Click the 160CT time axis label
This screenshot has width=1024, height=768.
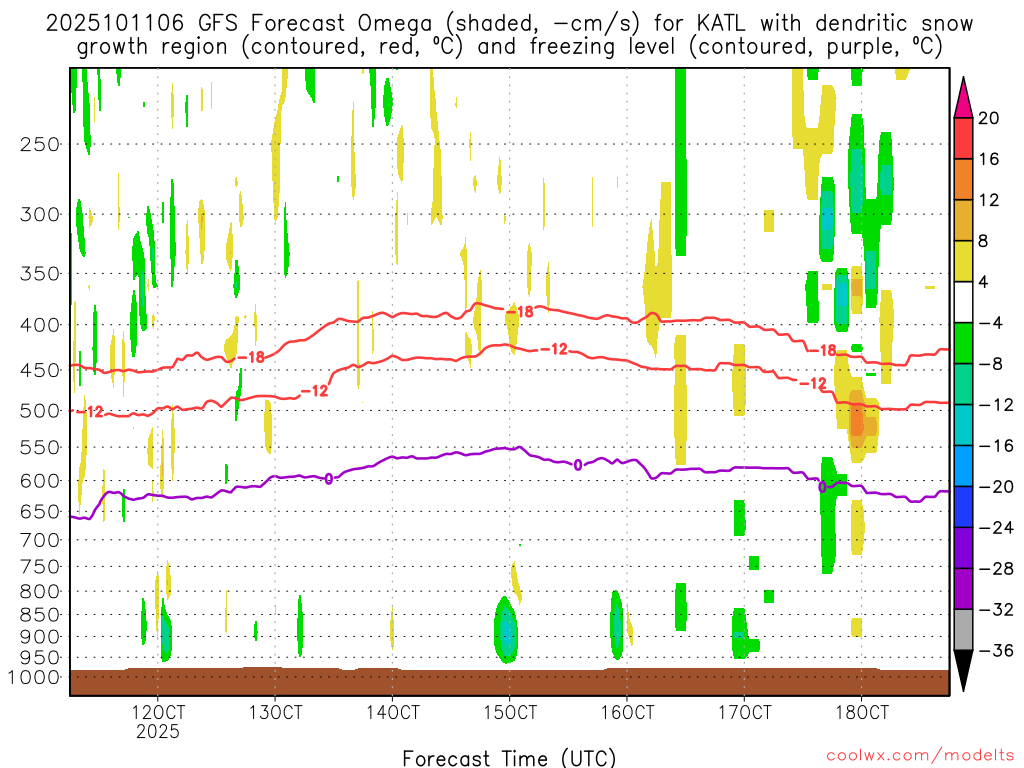point(627,712)
